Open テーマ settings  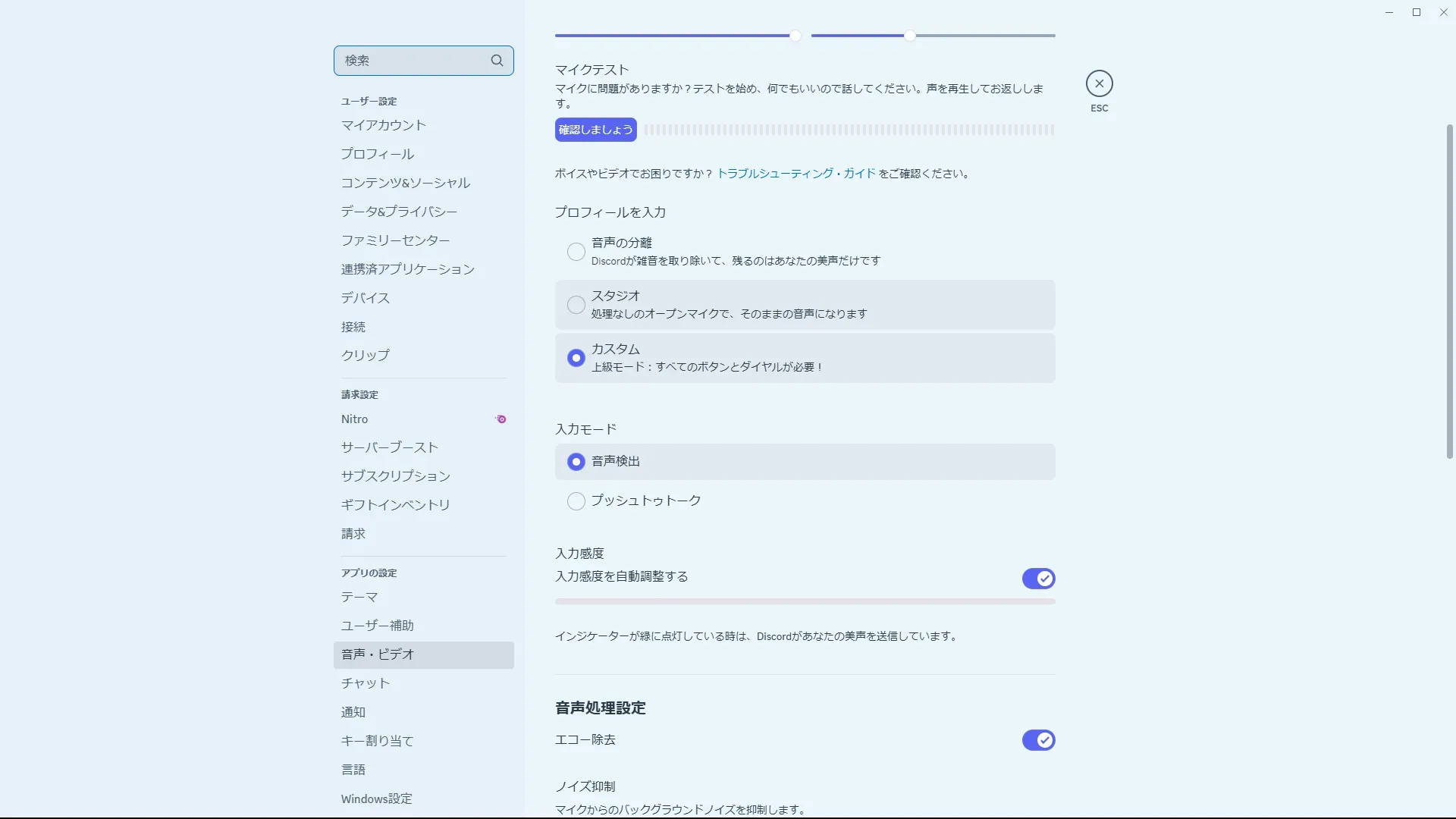click(x=359, y=598)
